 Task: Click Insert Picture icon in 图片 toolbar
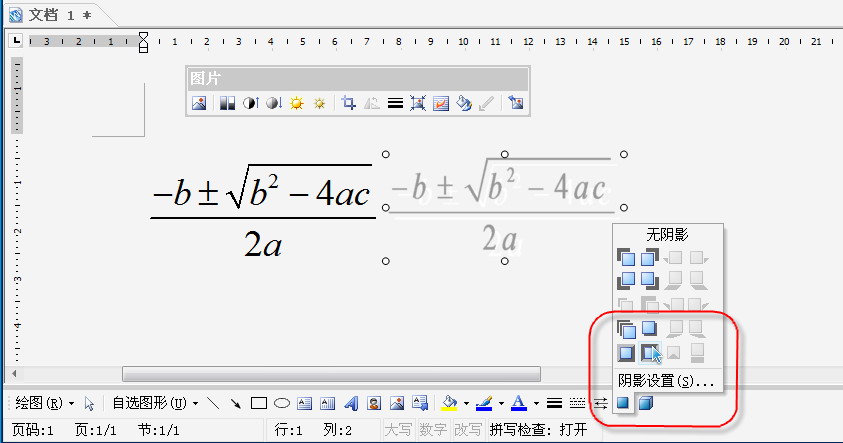pos(199,103)
